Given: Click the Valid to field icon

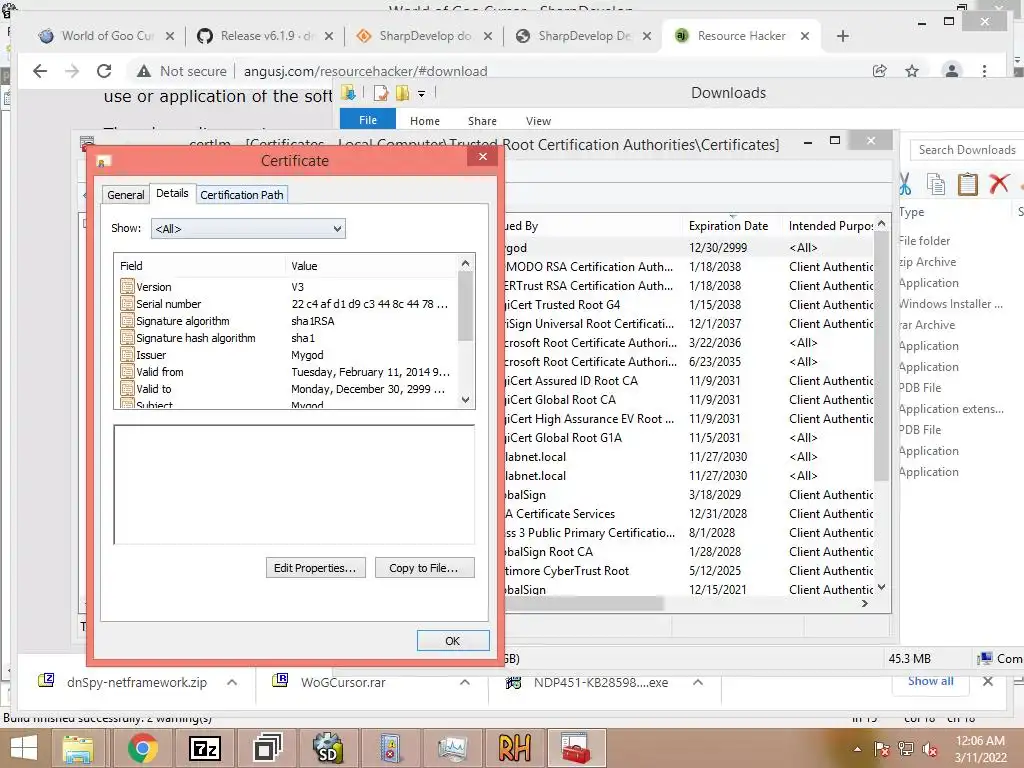Looking at the screenshot, I should pyautogui.click(x=127, y=389).
